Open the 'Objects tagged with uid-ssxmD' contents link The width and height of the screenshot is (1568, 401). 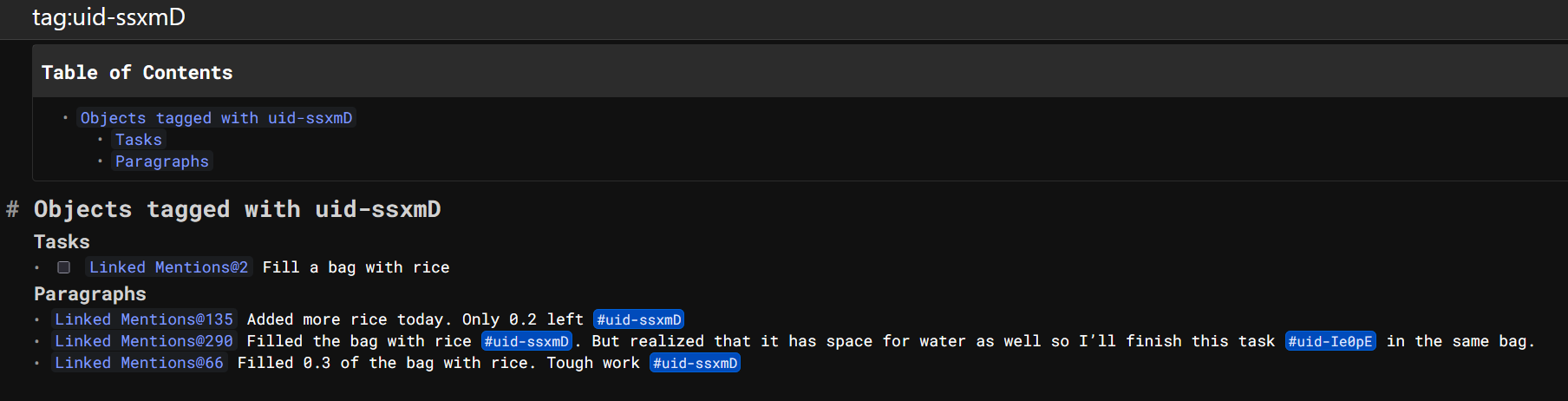[216, 118]
